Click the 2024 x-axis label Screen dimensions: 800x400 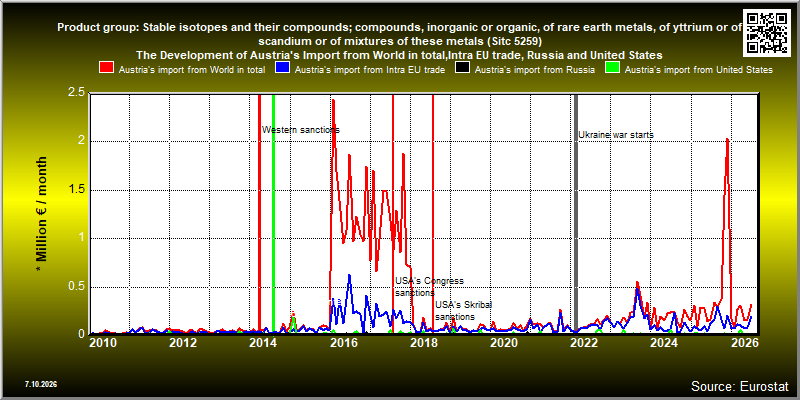(x=664, y=344)
